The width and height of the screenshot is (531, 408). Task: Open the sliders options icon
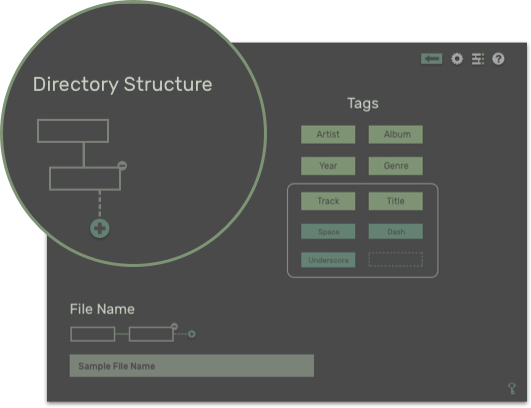click(x=478, y=59)
